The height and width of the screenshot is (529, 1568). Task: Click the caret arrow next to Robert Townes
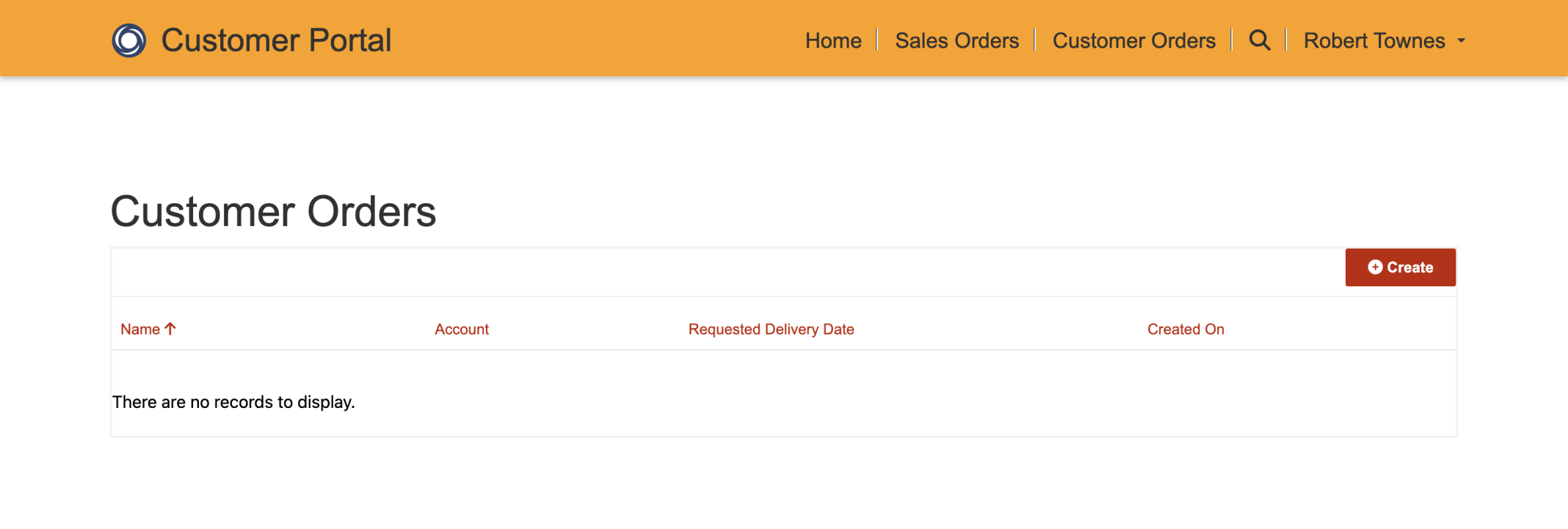tap(1461, 41)
